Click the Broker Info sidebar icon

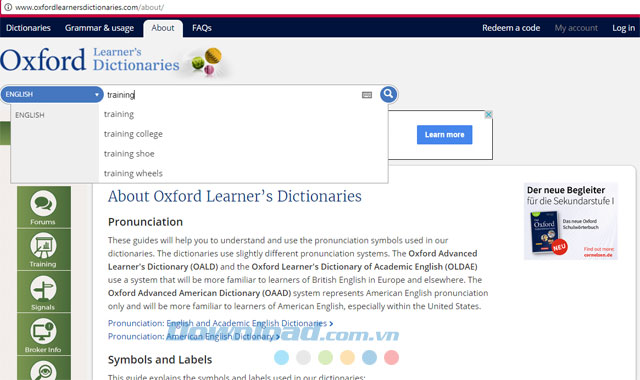(x=43, y=334)
